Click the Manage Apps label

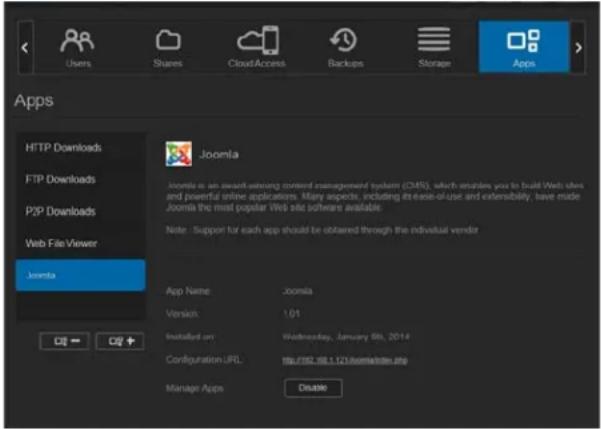click(x=195, y=388)
